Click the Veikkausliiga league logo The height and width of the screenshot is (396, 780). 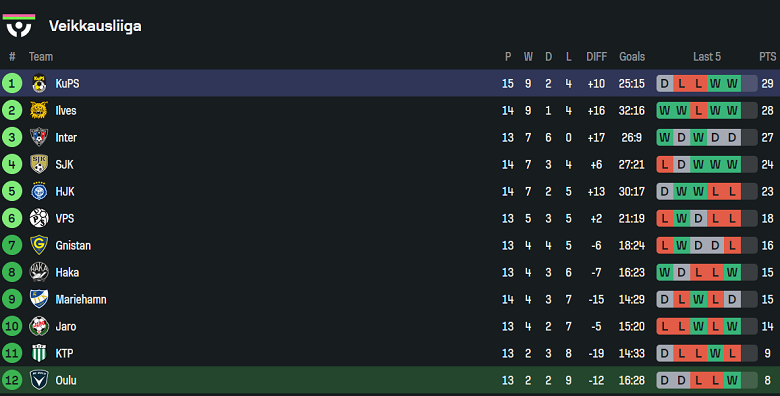tap(19, 25)
